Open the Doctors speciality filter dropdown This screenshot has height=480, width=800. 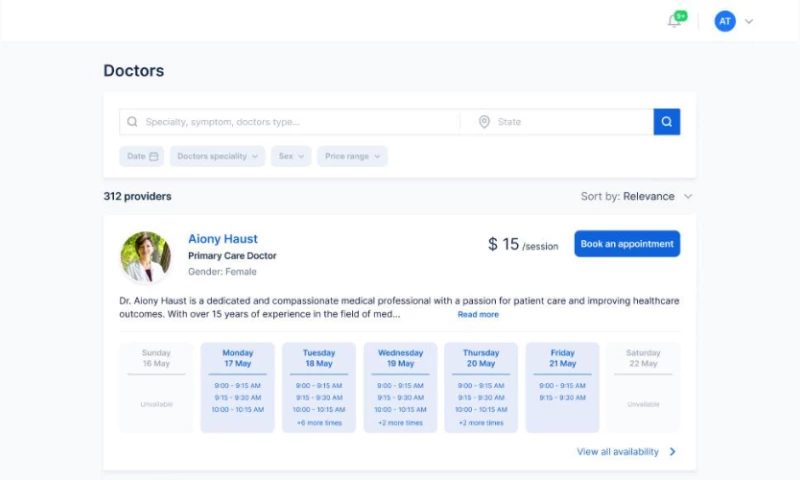pos(217,157)
